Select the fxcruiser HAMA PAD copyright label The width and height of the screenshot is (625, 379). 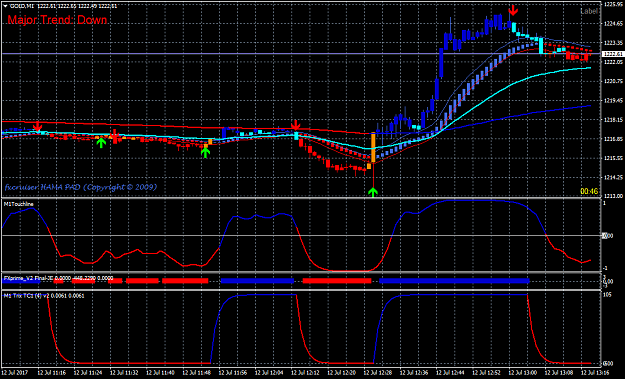pyautogui.click(x=81, y=187)
